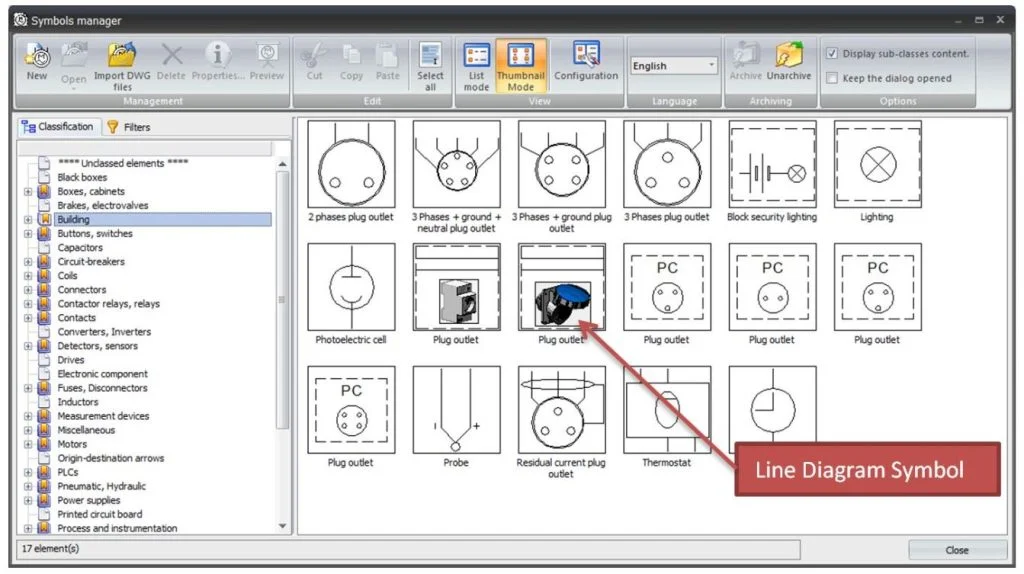The image size is (1024, 574).
Task: Select Unclassed elements in the tree
Action: pyautogui.click(x=123, y=163)
